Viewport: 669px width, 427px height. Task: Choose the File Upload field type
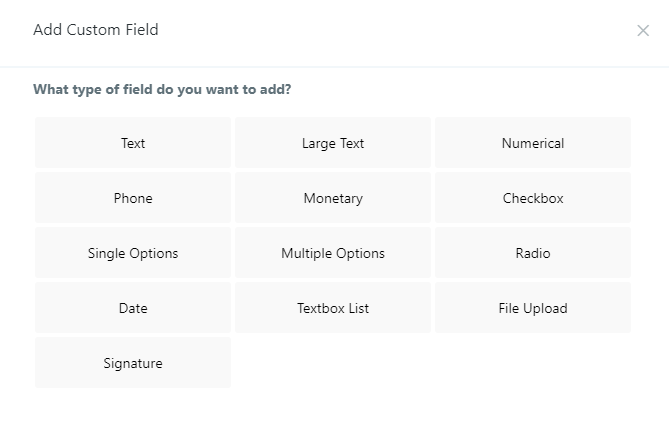click(x=533, y=308)
